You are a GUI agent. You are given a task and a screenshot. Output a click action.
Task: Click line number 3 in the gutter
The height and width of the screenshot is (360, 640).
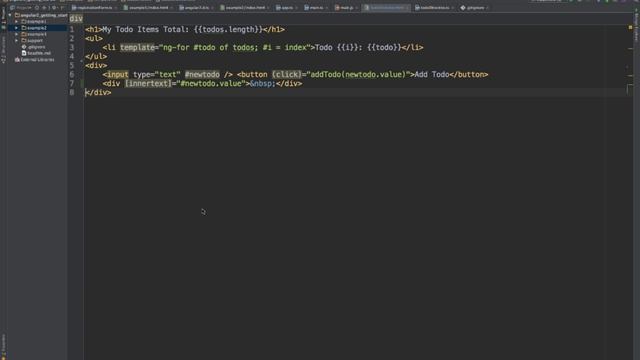pos(72,47)
